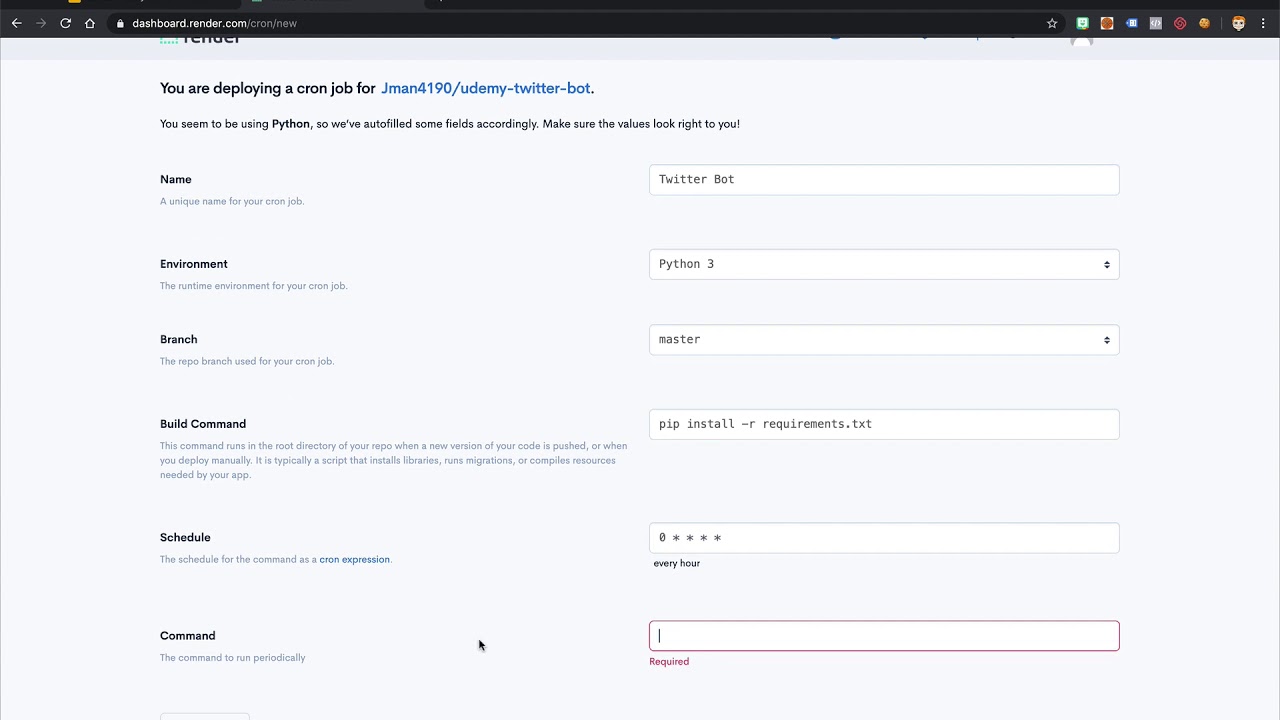Open the Chrome three-dot menu
The width and height of the screenshot is (1280, 720).
[x=1264, y=23]
